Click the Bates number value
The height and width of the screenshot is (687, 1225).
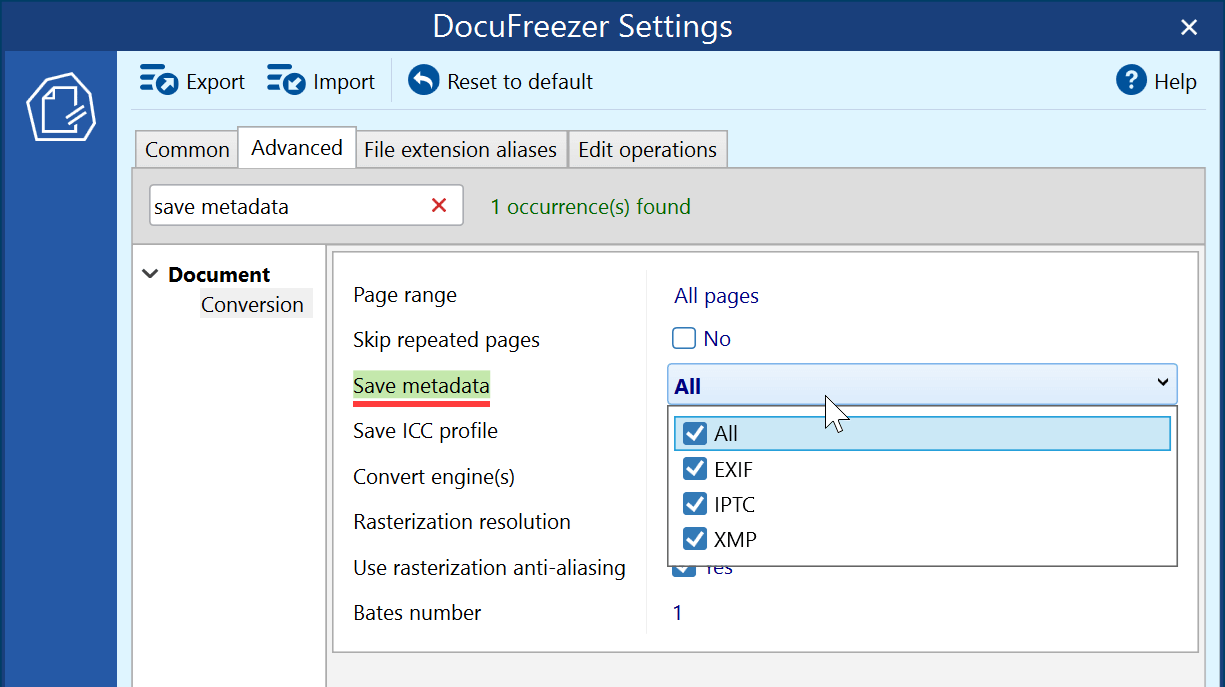point(677,612)
